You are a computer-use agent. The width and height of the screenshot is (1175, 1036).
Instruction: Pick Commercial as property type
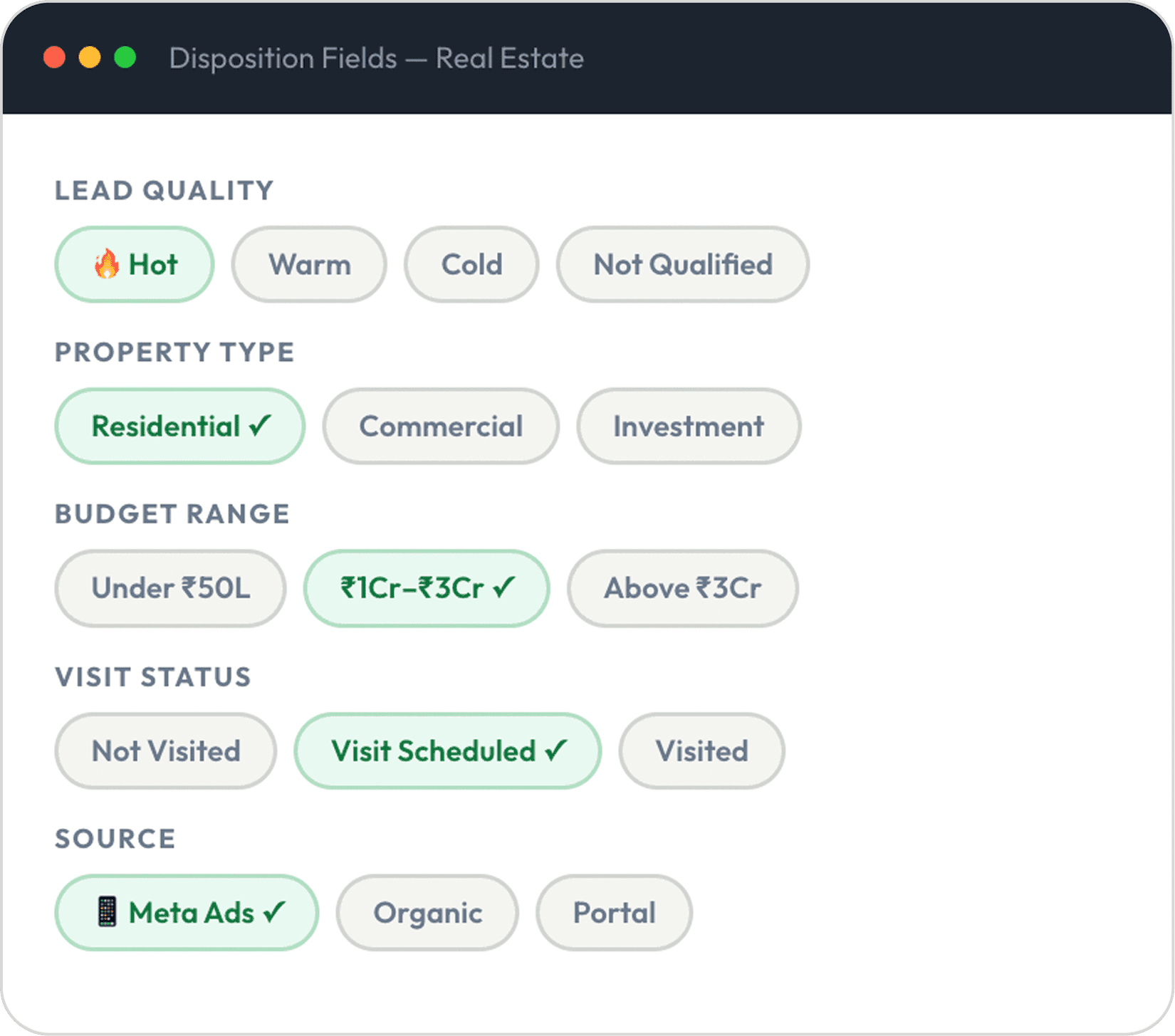441,427
